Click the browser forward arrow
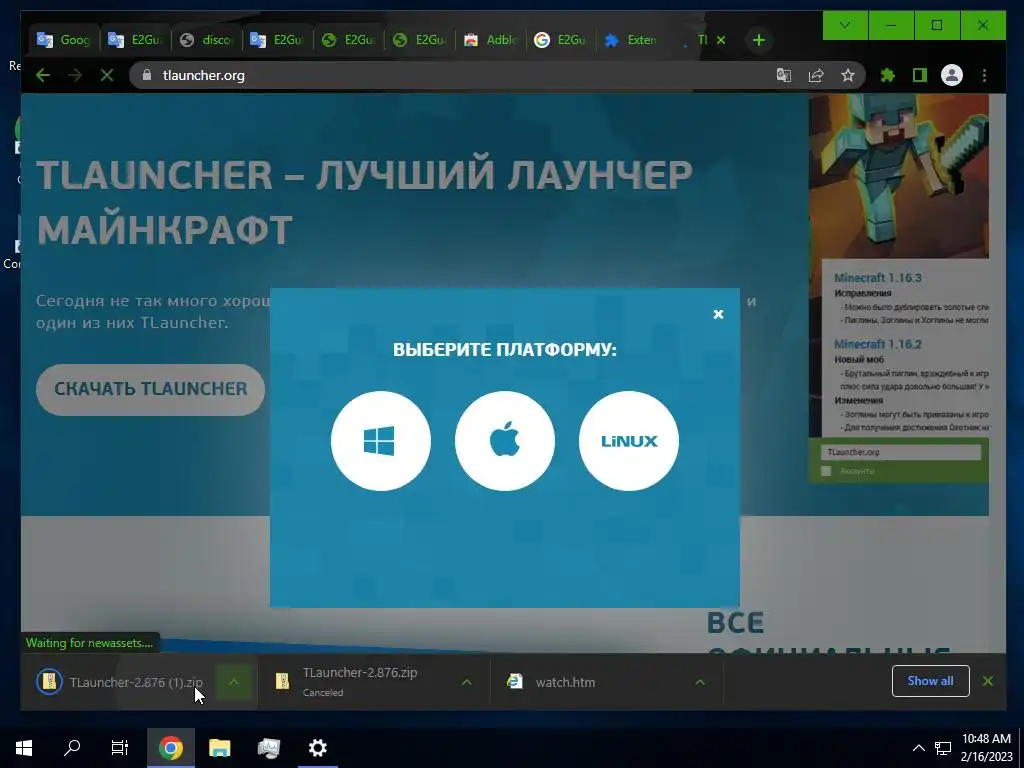Viewport: 1024px width, 768px height. click(75, 76)
